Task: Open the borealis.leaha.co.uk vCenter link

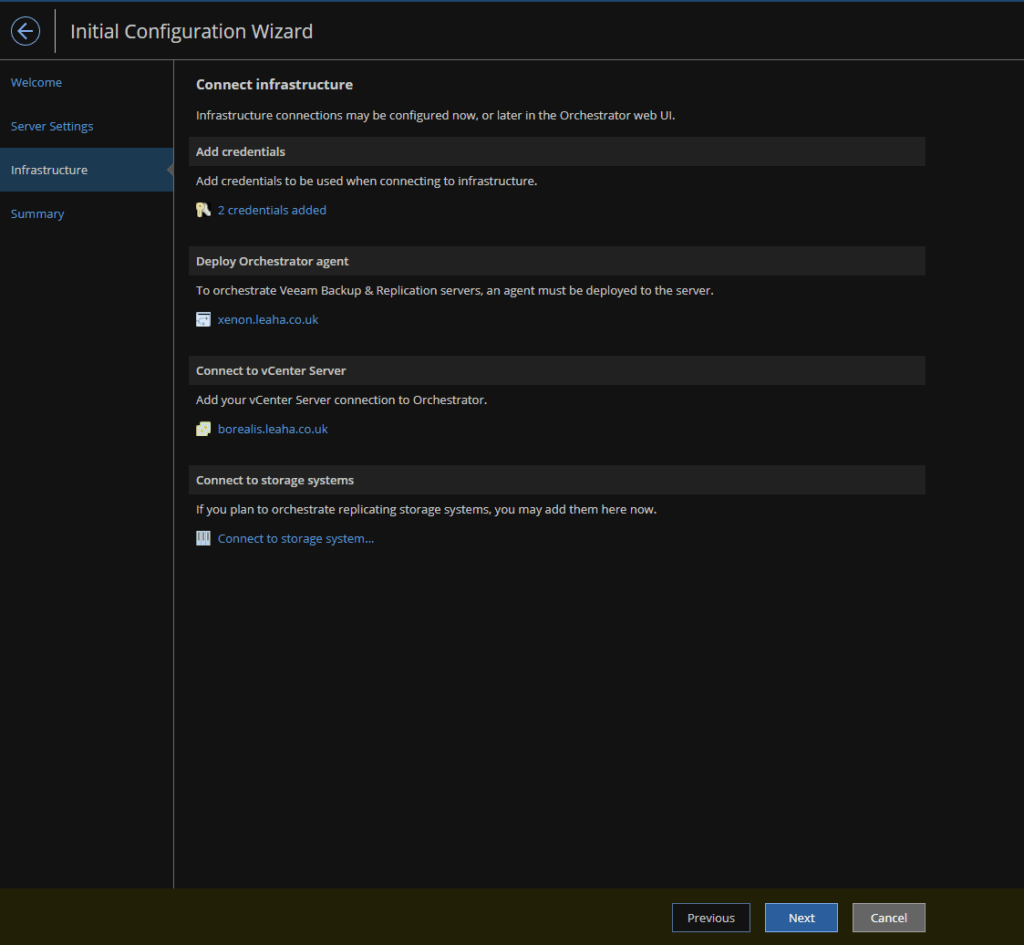Action: tap(273, 429)
